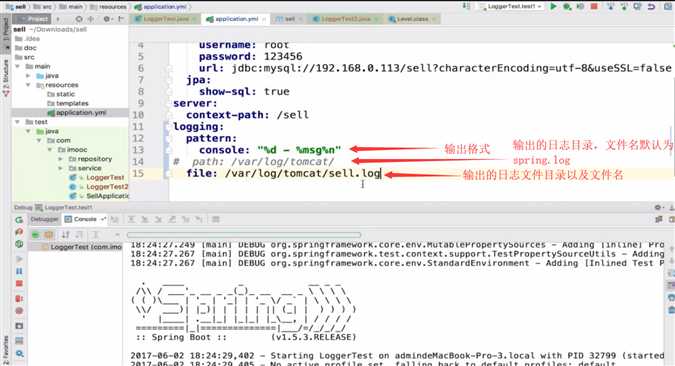Click the collapse-all icon in Project panel header
Viewport: 675px width, 366px height.
click(91, 19)
